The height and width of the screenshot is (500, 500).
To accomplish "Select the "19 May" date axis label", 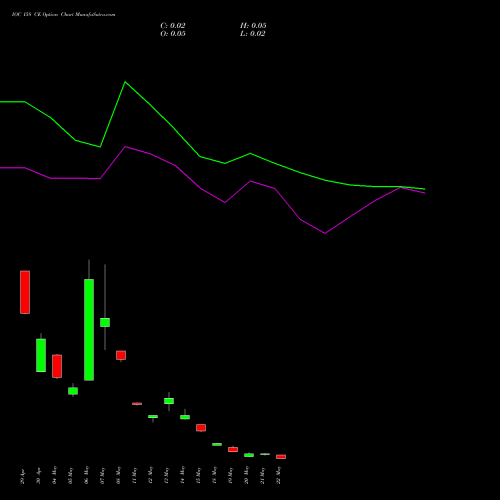I will pyautogui.click(x=231, y=475).
